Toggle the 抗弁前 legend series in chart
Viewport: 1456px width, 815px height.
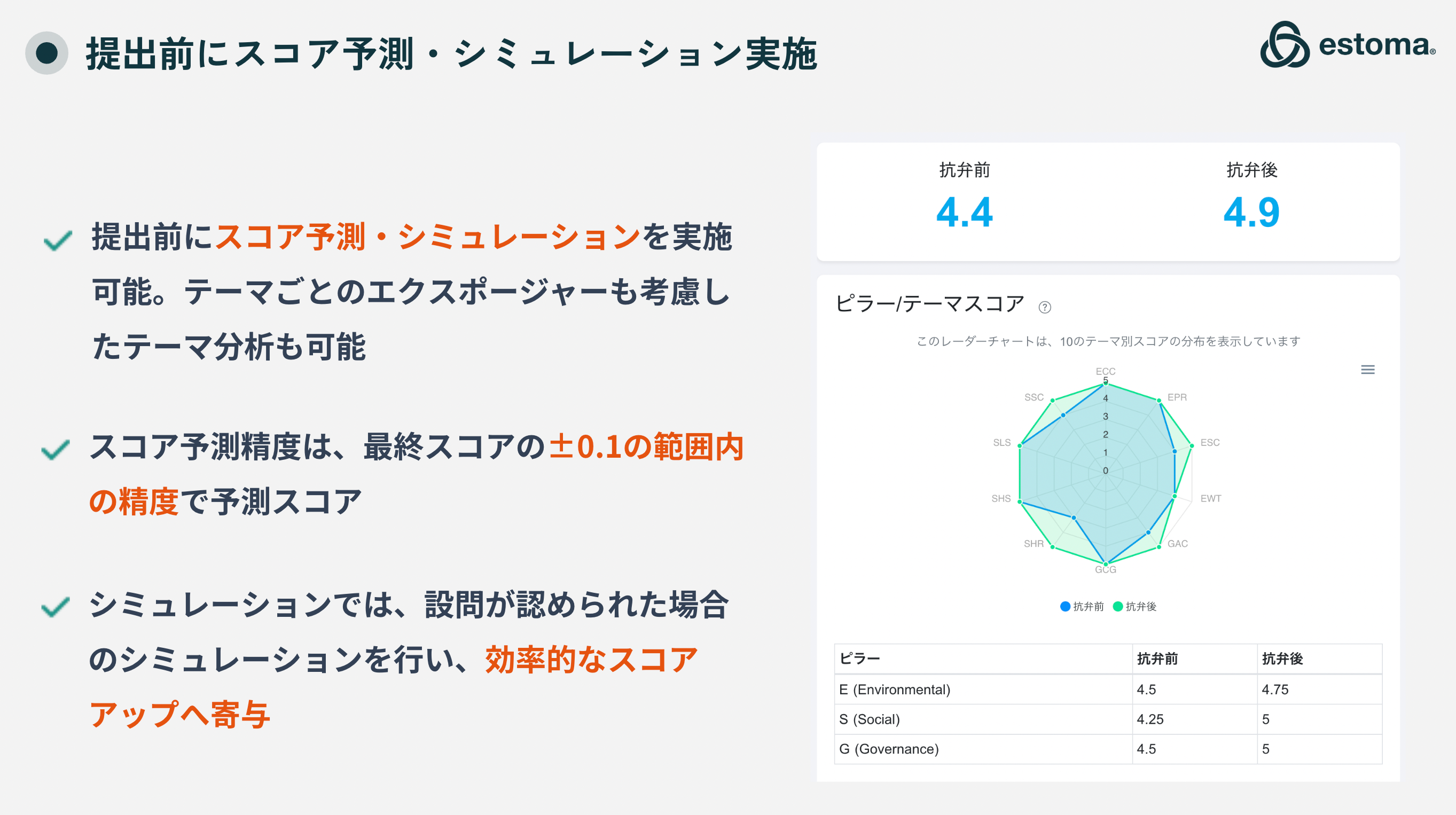click(x=1082, y=607)
